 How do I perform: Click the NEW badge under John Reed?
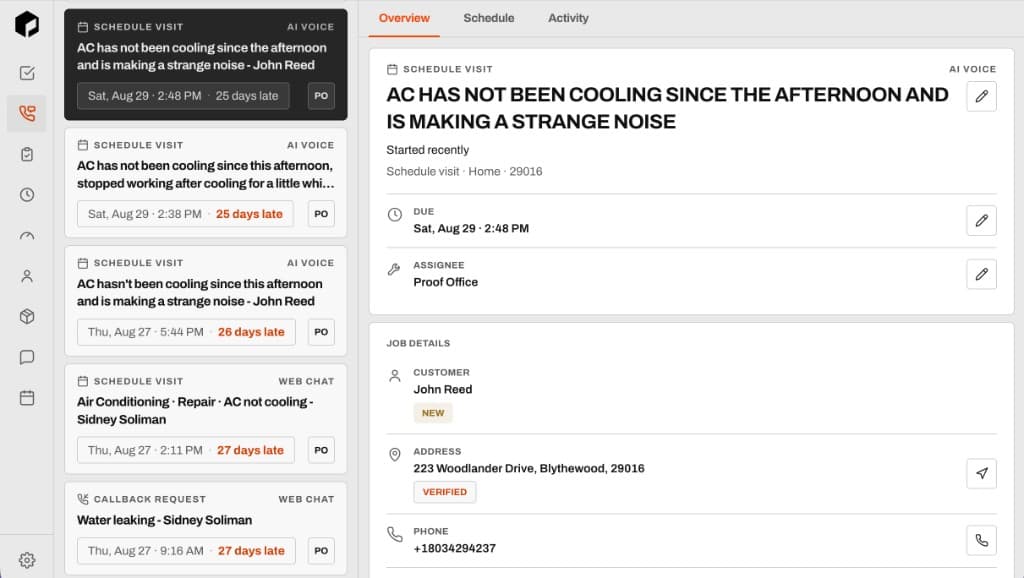click(433, 413)
